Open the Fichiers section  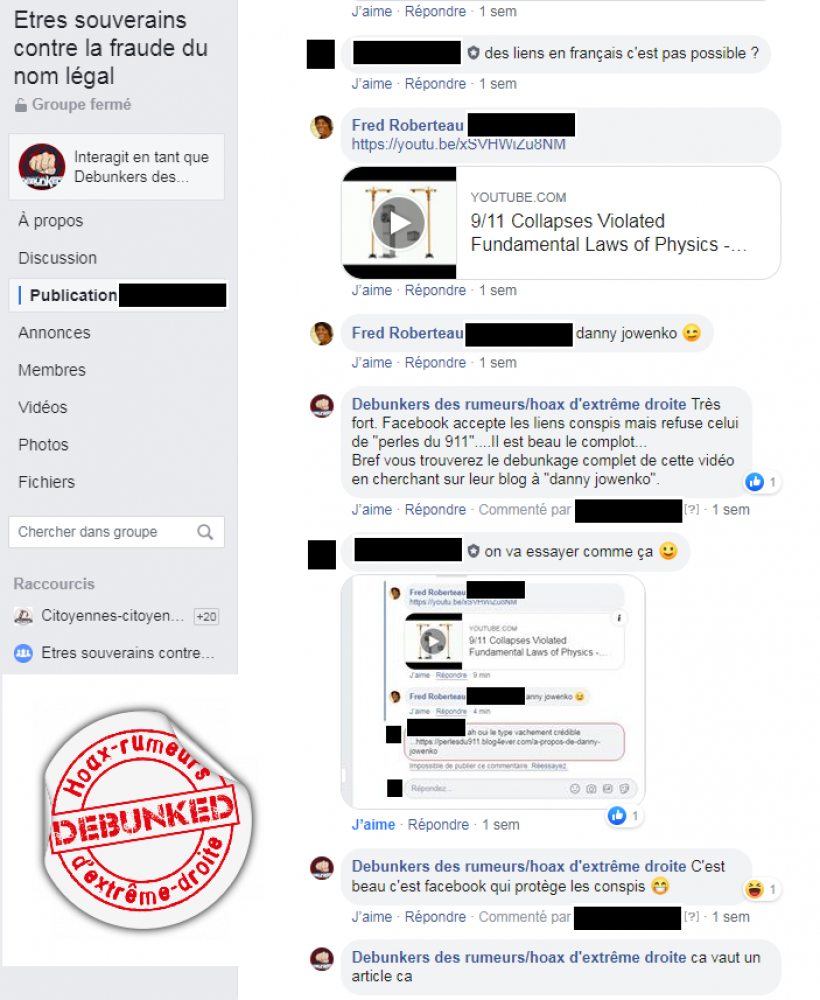47,482
